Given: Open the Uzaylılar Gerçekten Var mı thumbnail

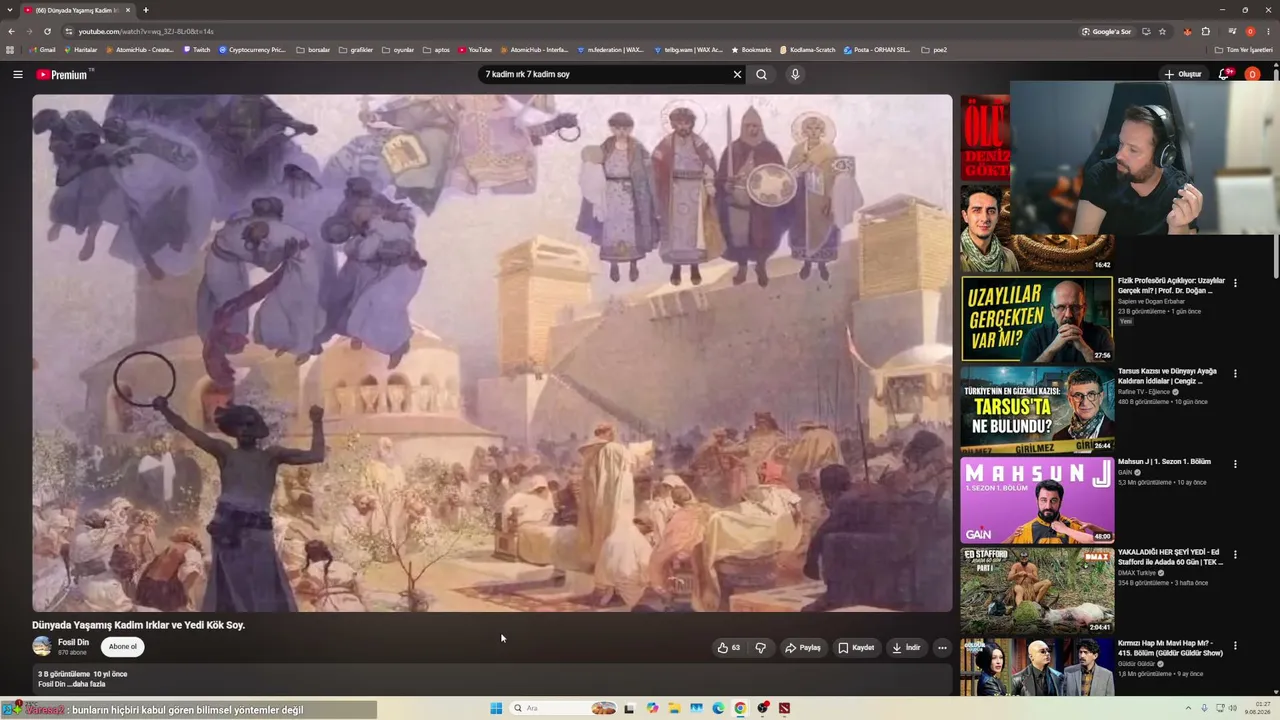Looking at the screenshot, I should click(1037, 319).
